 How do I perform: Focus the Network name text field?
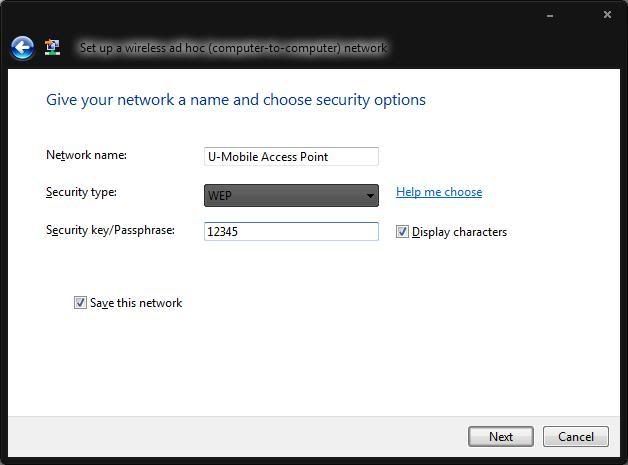(x=291, y=156)
